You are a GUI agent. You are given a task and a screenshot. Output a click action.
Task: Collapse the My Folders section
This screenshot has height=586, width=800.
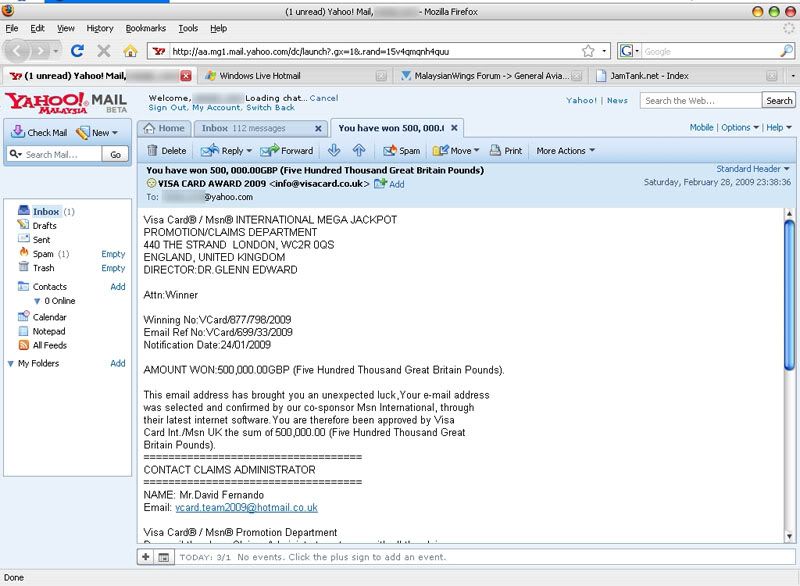(10, 364)
